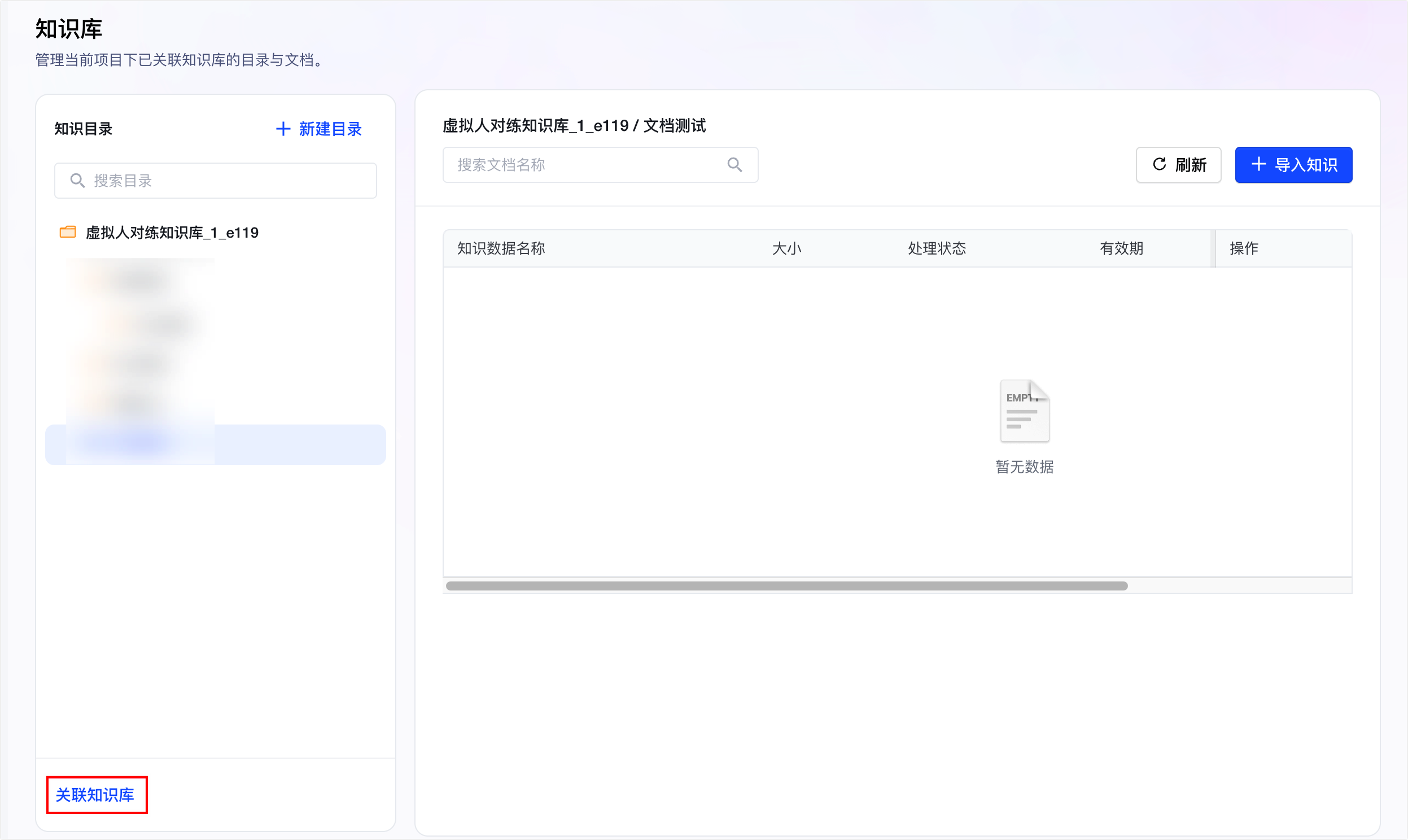Click the 处理状态 column header
Viewport: 1408px width, 840px height.
(x=937, y=248)
